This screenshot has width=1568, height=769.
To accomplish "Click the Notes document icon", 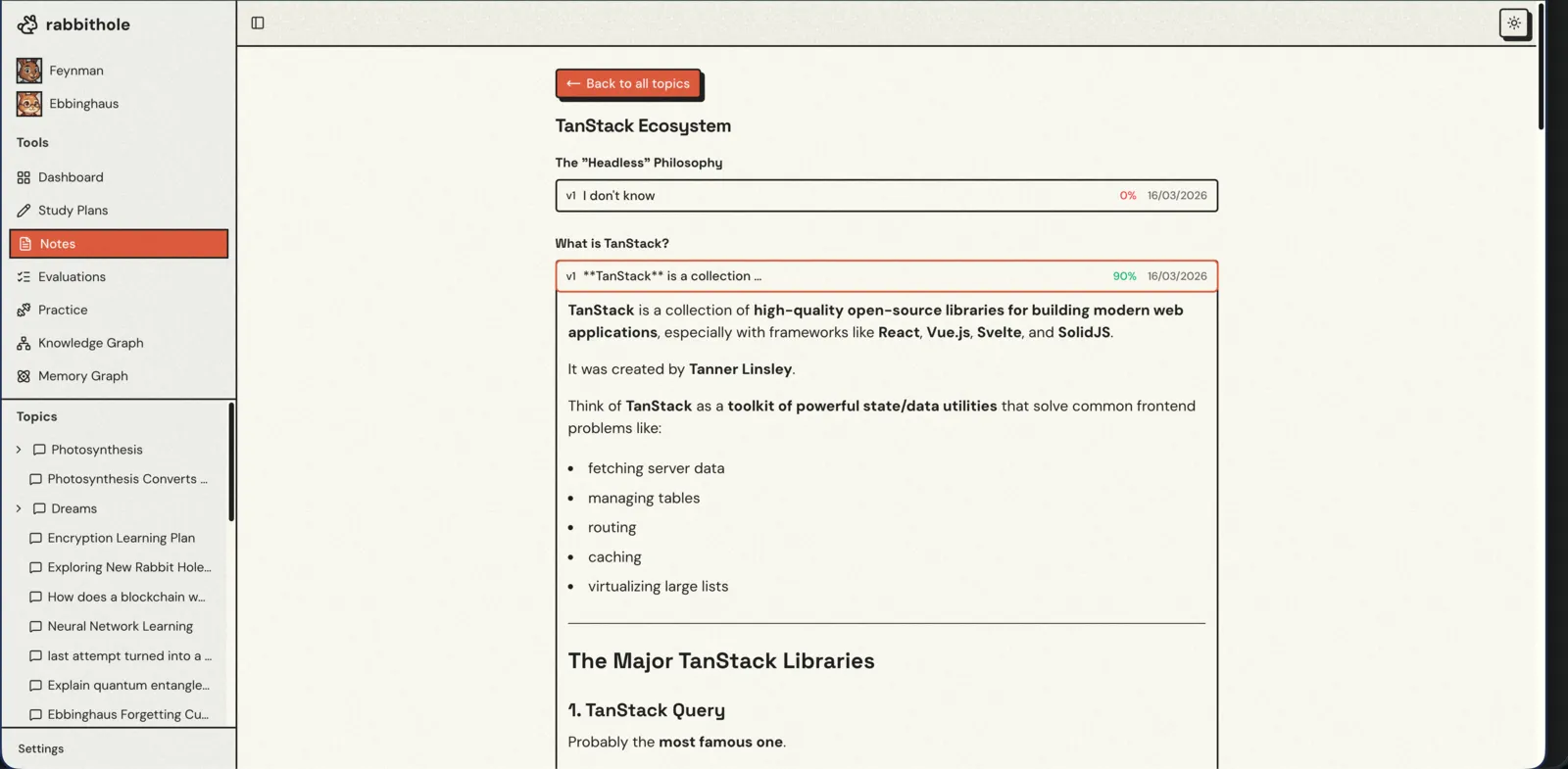I will point(25,244).
